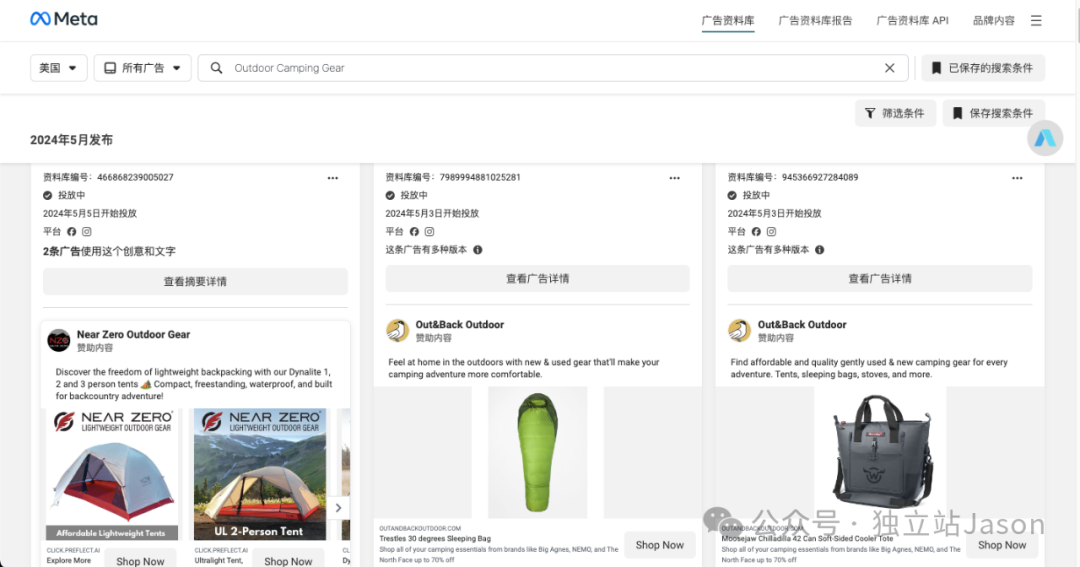Viewport: 1080px width, 567px height.
Task: Switch to 广告资料库 tab
Action: click(x=728, y=21)
